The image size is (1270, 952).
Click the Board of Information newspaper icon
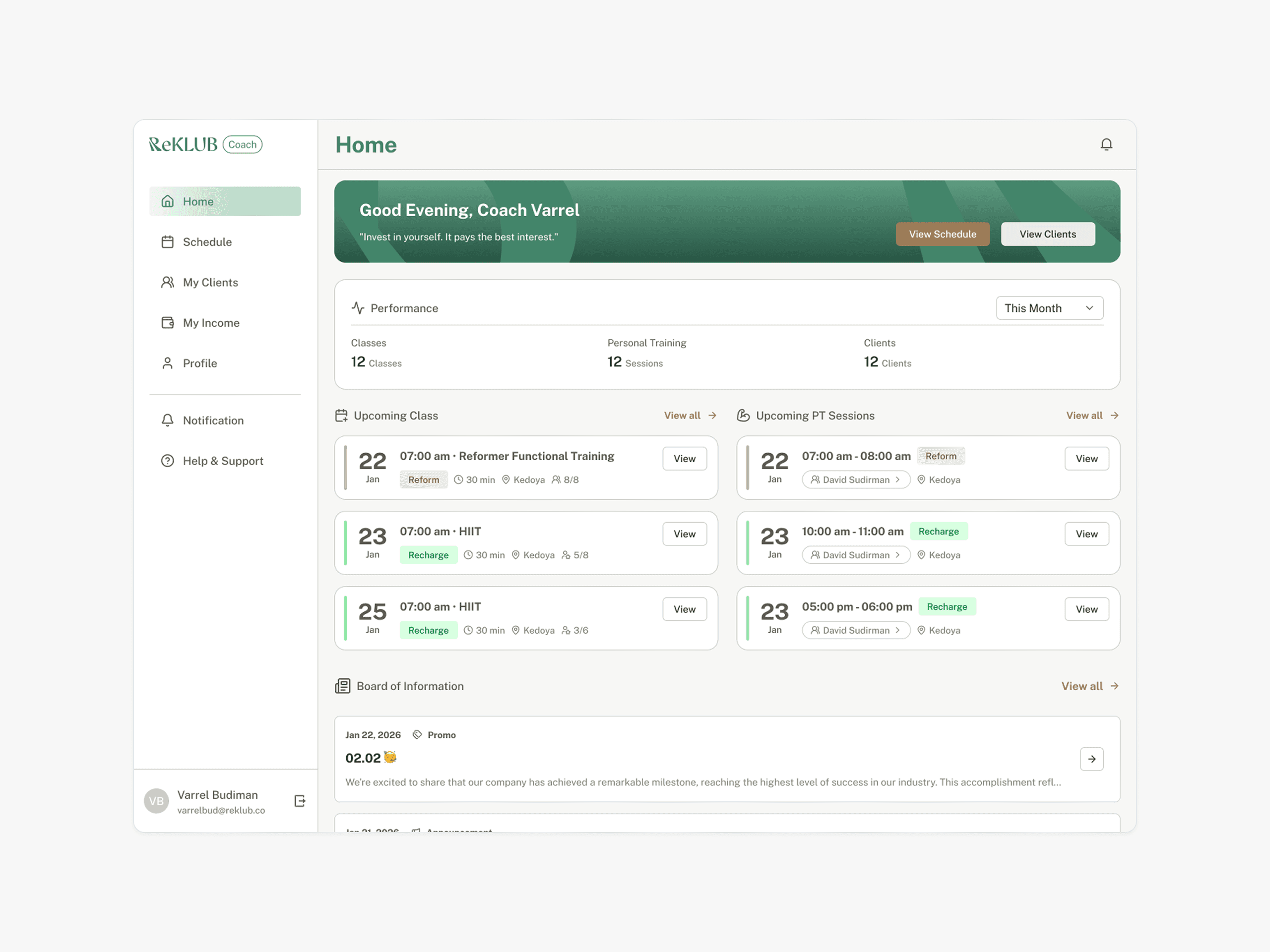(343, 686)
